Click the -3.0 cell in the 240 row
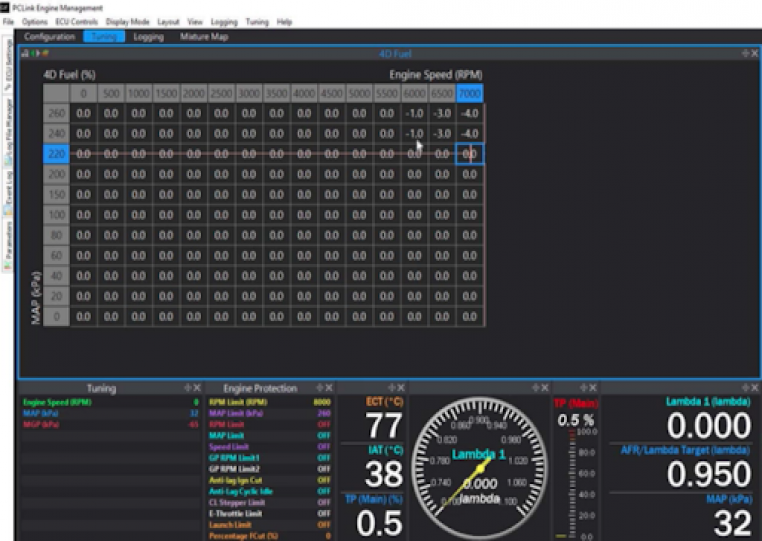 coord(442,134)
